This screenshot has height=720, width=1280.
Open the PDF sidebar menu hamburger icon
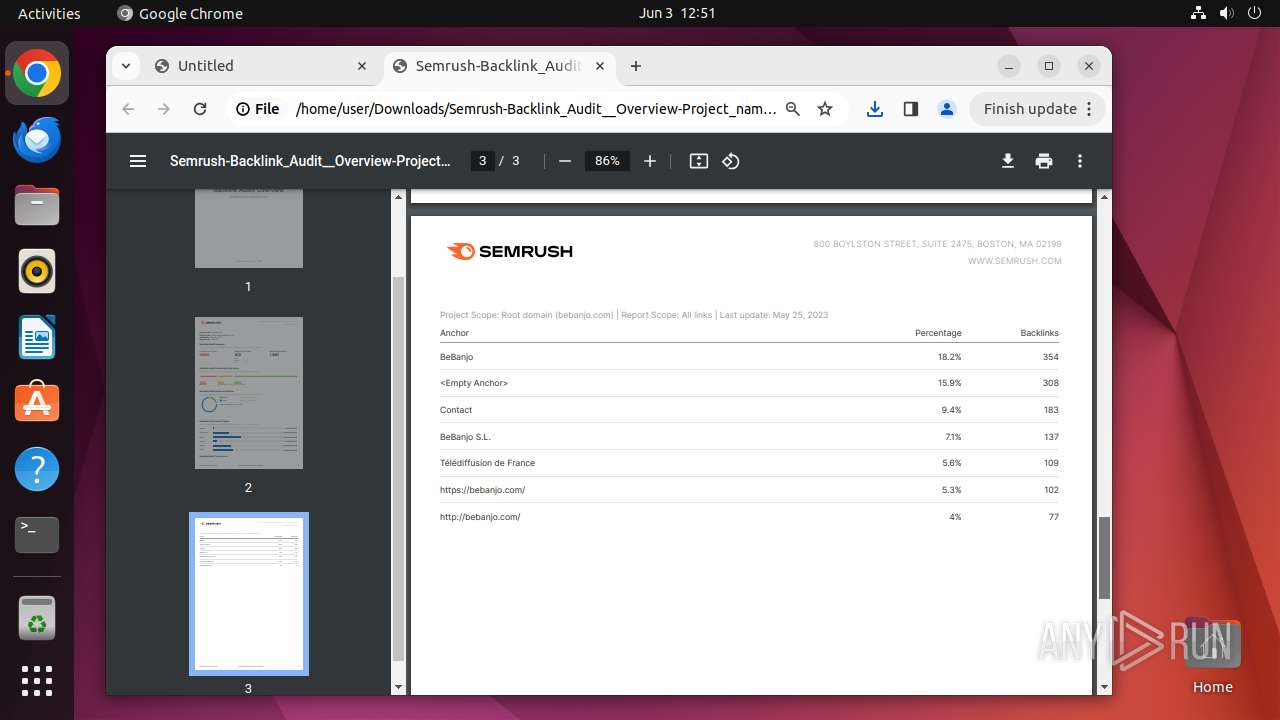click(x=138, y=161)
